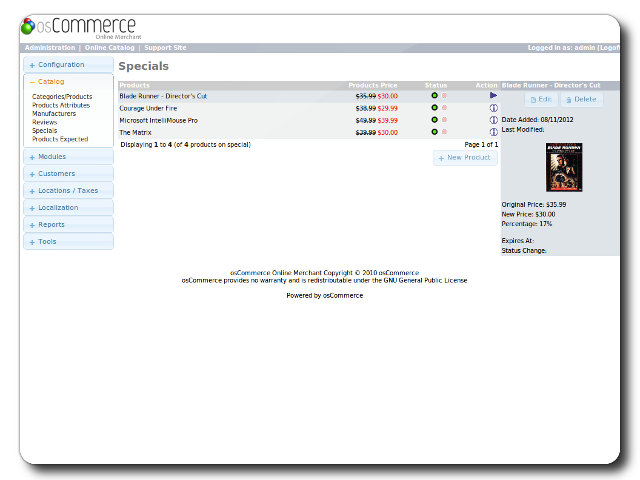Click info icon for Microsoft IntelliMouse Pro
The height and width of the screenshot is (480, 640).
[x=493, y=120]
